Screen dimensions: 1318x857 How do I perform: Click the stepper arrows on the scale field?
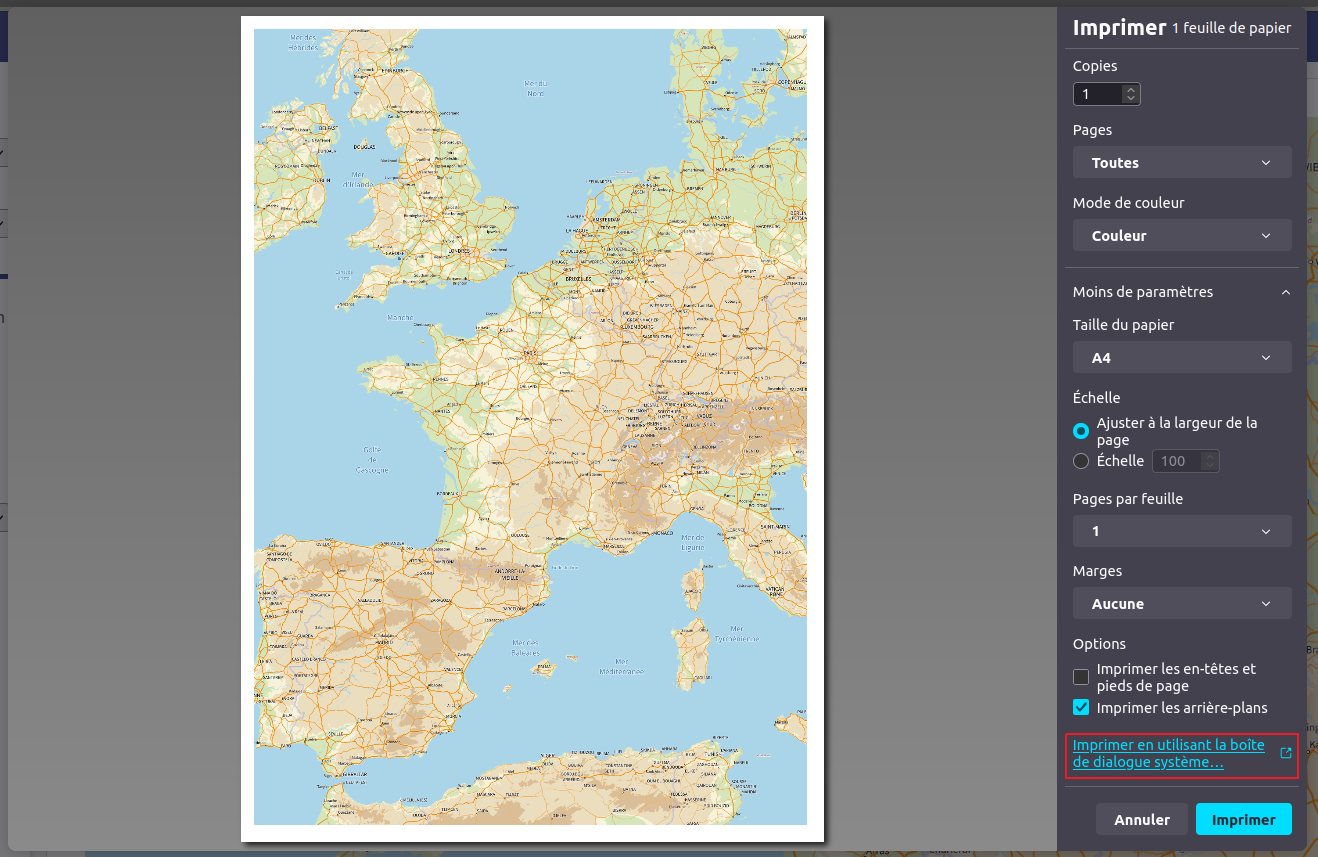[x=1210, y=461]
